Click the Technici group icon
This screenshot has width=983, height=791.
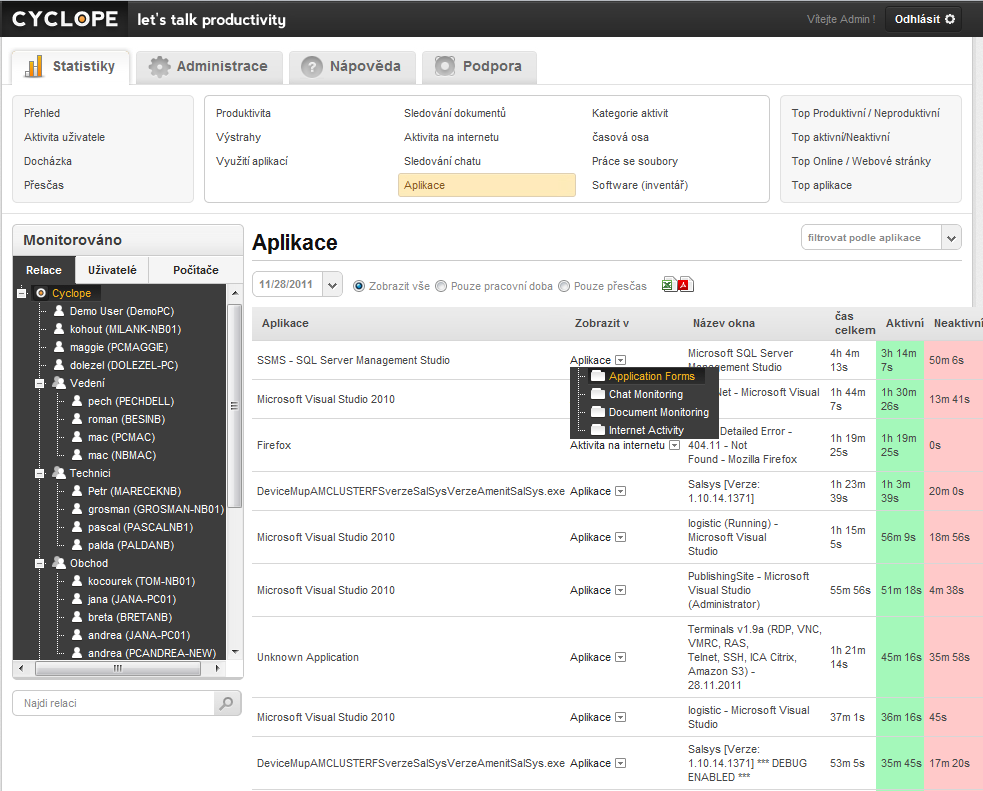coord(60,473)
